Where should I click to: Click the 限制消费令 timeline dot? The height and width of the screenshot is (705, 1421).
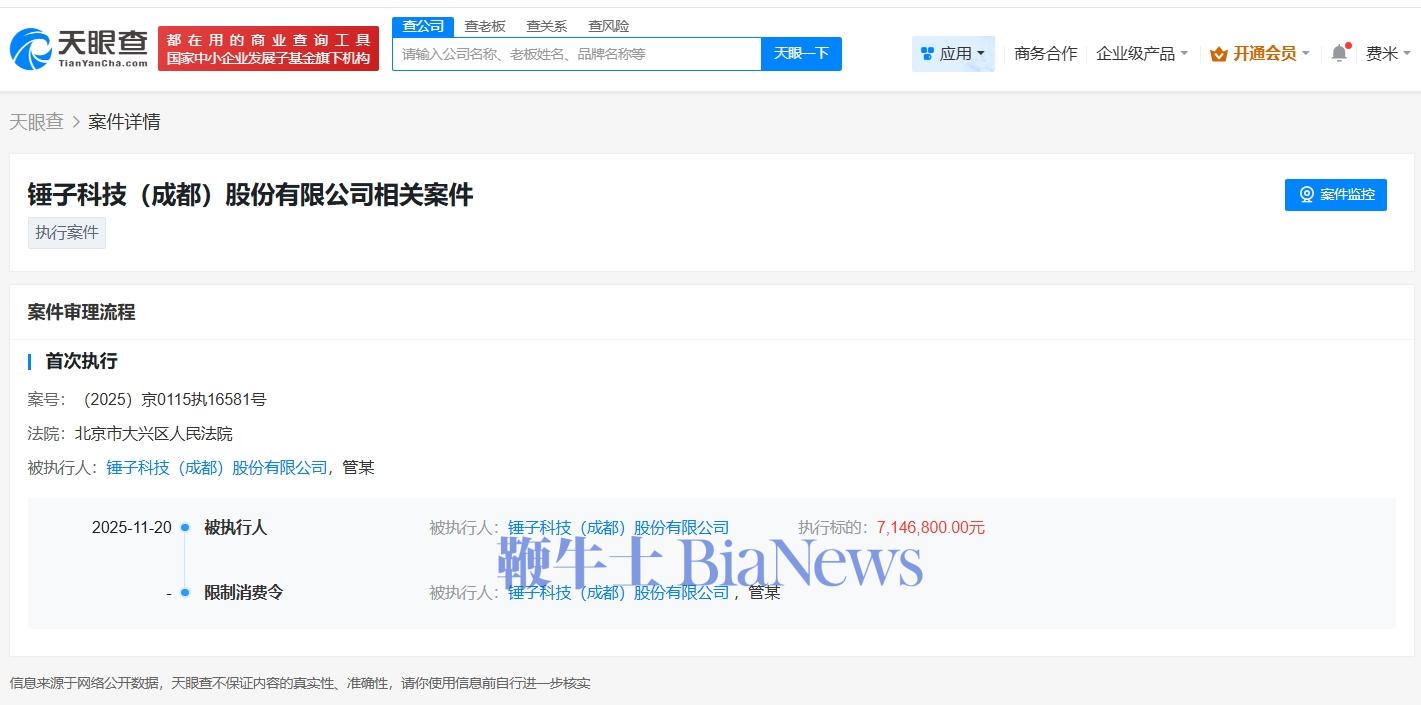pyautogui.click(x=185, y=593)
